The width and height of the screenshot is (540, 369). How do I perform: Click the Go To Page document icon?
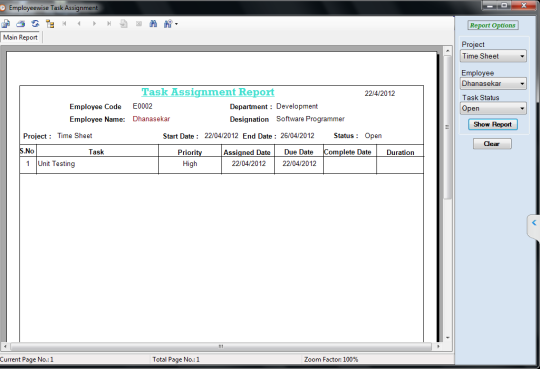[x=124, y=24]
